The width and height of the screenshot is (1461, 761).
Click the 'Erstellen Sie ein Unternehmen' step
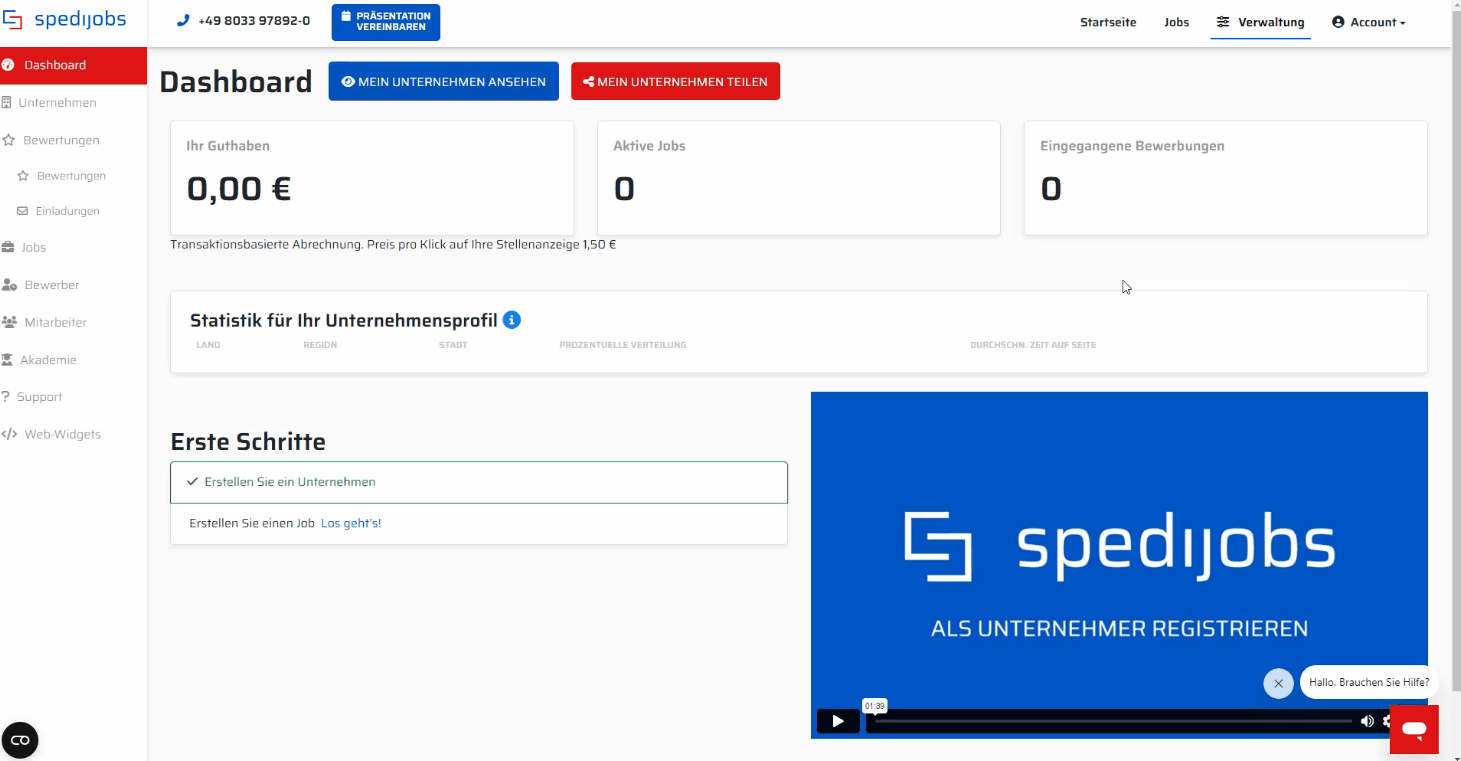click(479, 482)
